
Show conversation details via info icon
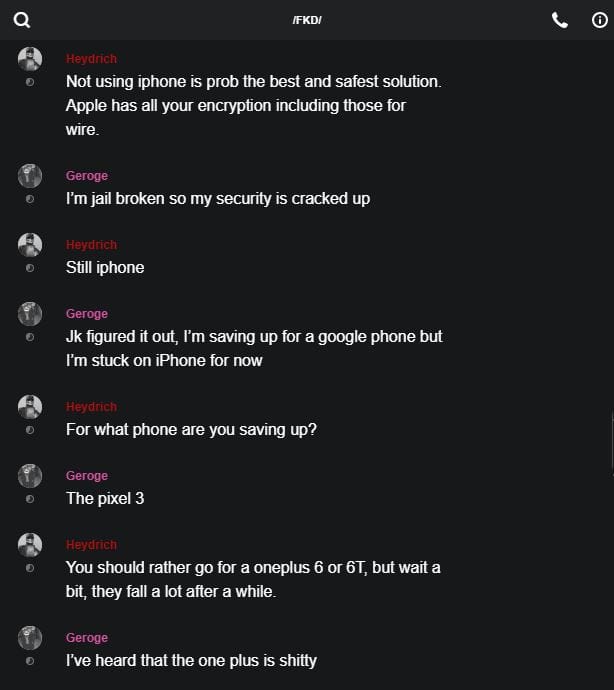pyautogui.click(x=599, y=20)
